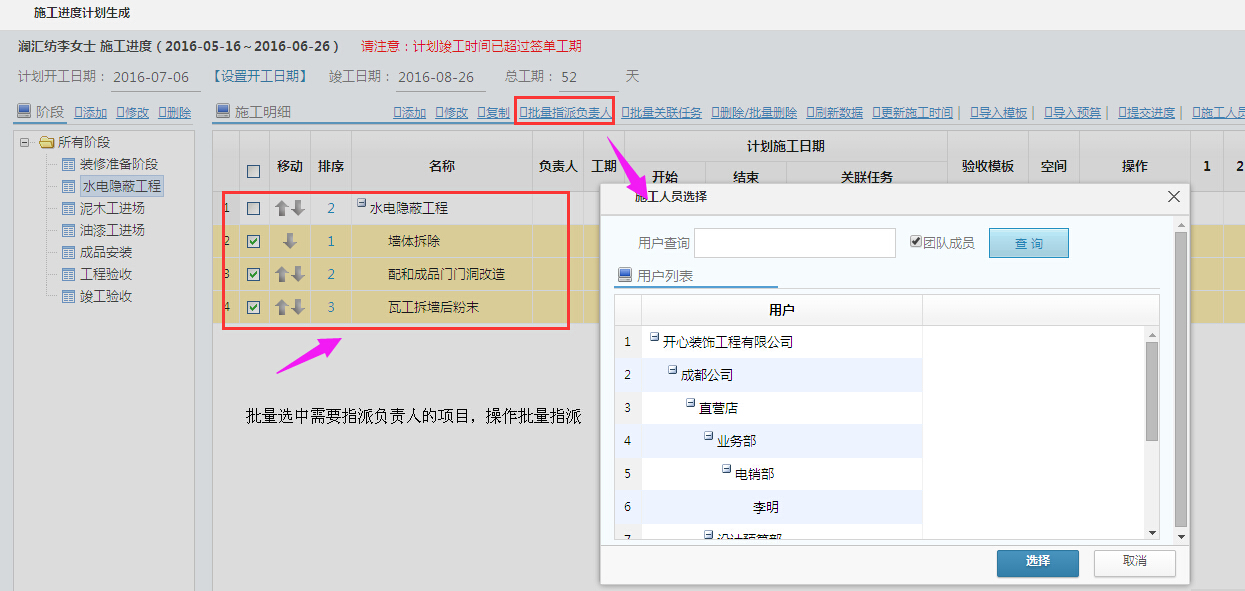Click the 更新施工时间 update time icon

[x=914, y=112]
